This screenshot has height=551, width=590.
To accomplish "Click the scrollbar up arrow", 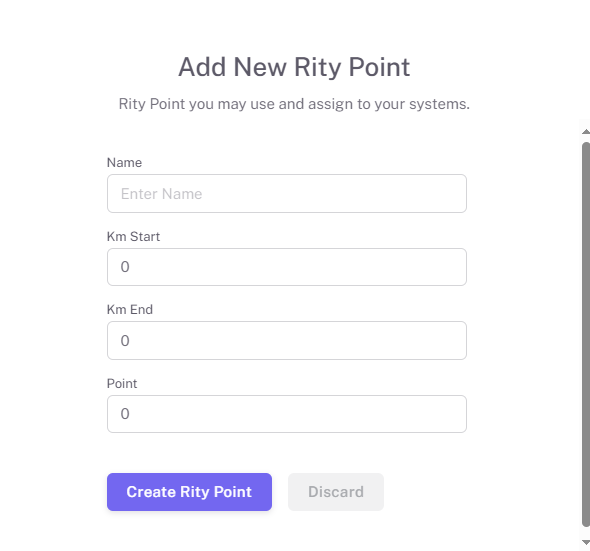I will pos(585,131).
